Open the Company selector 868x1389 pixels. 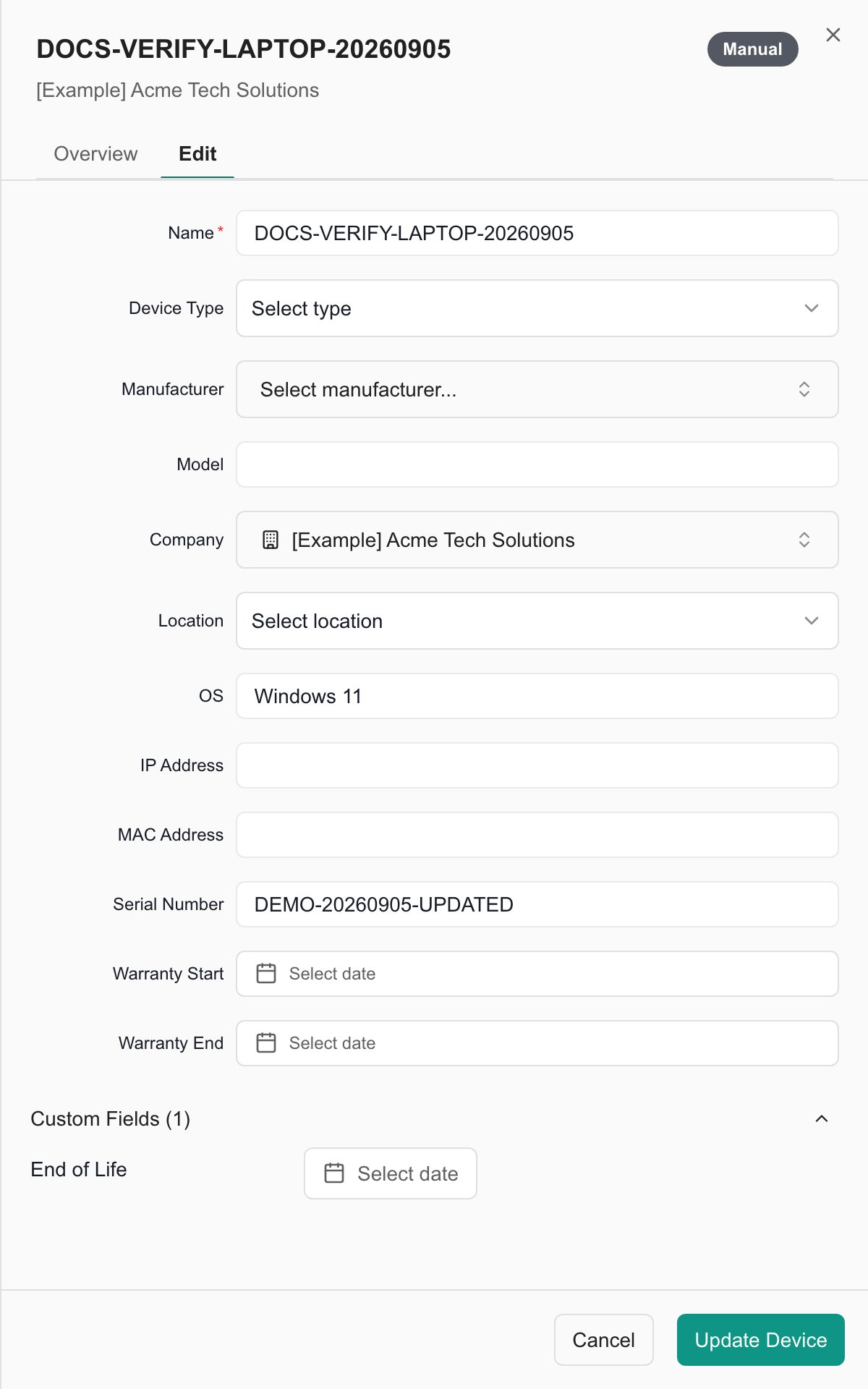[x=537, y=540]
